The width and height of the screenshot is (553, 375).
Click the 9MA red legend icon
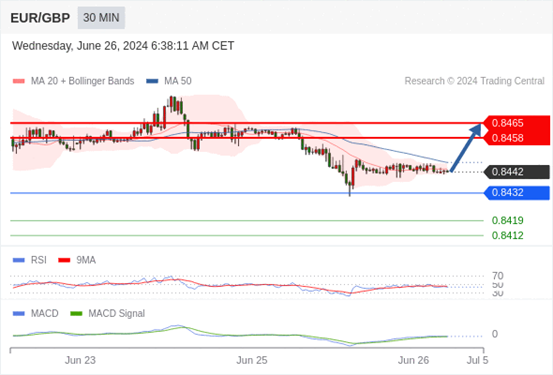point(64,260)
